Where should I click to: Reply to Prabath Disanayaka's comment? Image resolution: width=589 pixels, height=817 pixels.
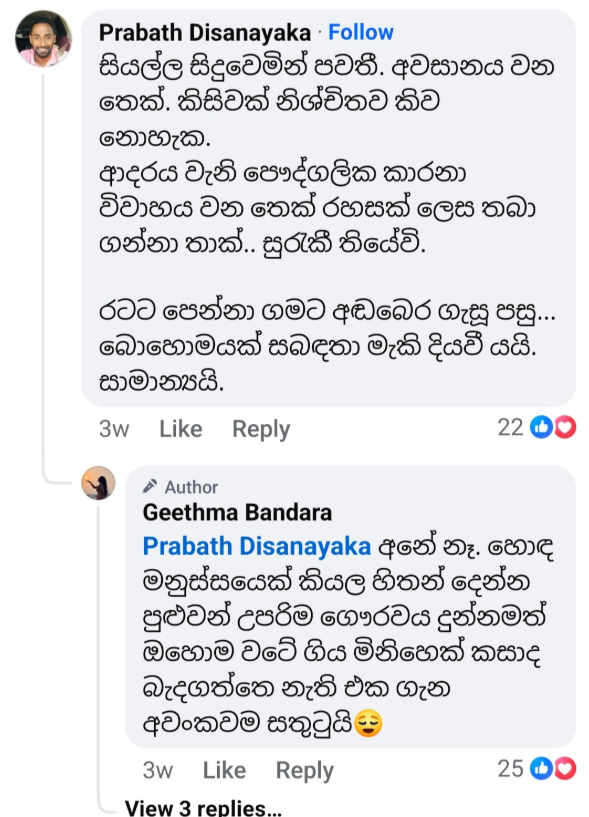261,429
